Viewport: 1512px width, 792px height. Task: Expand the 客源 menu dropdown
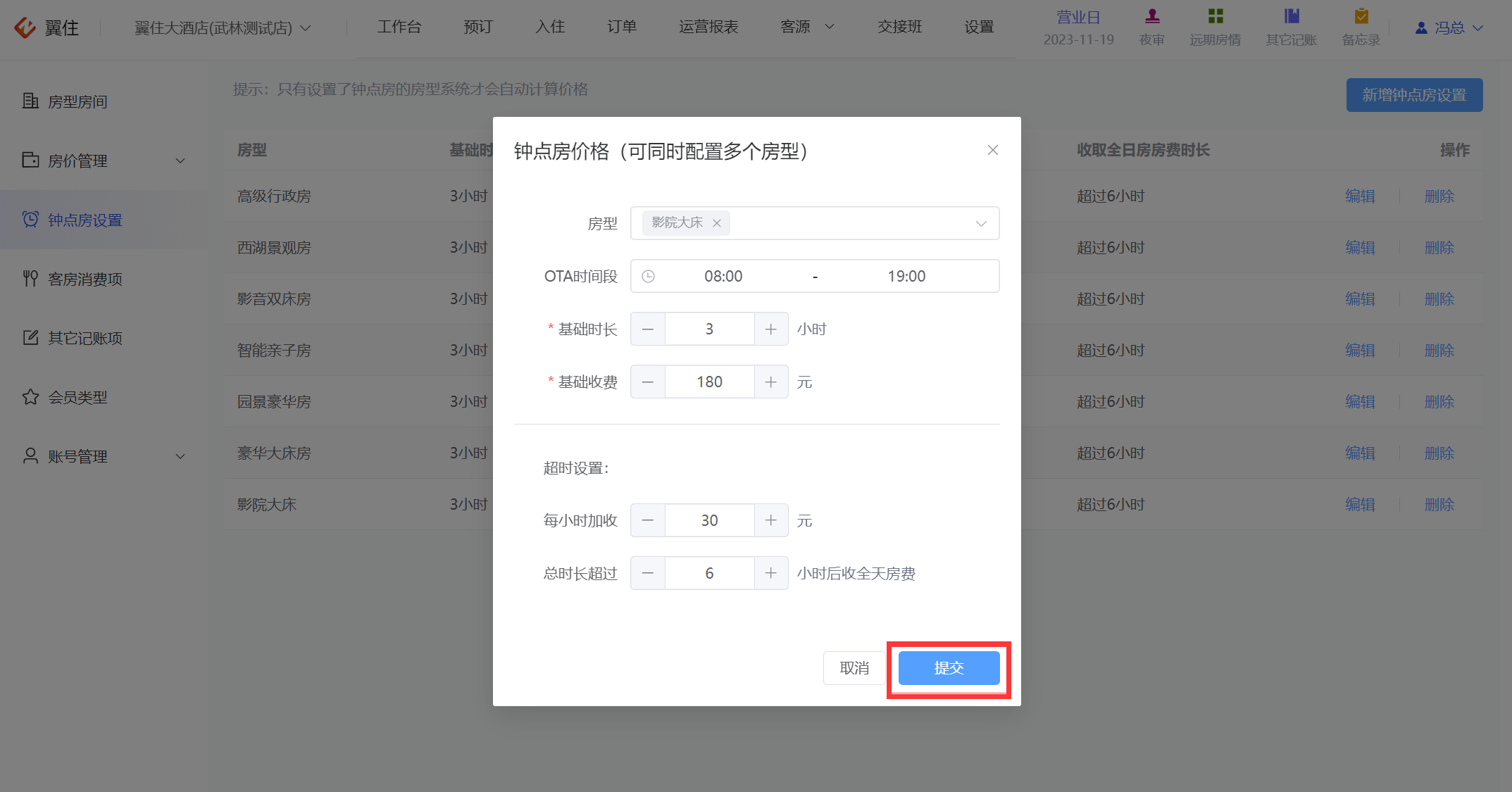[x=807, y=27]
